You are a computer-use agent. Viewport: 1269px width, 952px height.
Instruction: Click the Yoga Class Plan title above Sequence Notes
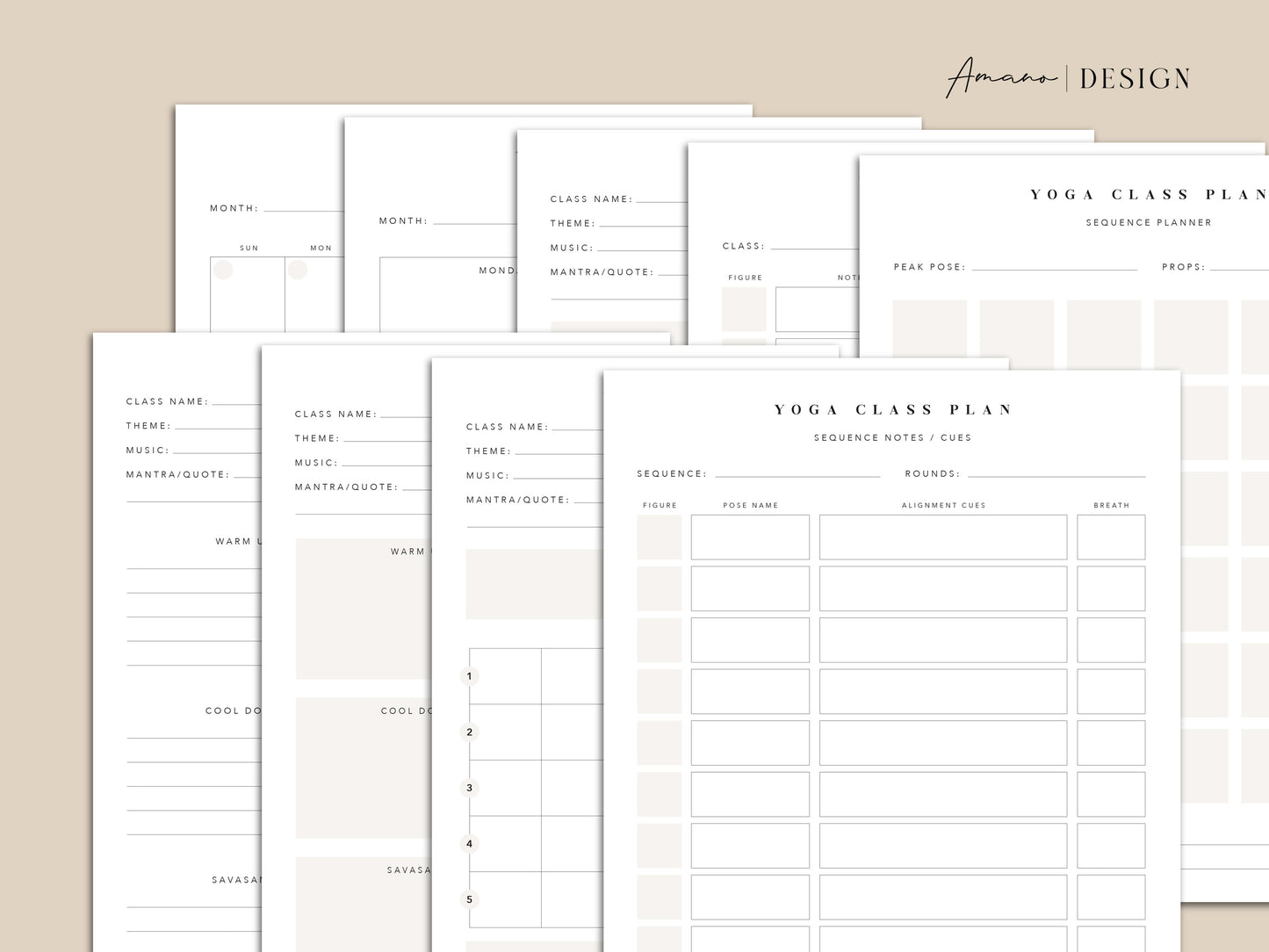point(892,410)
